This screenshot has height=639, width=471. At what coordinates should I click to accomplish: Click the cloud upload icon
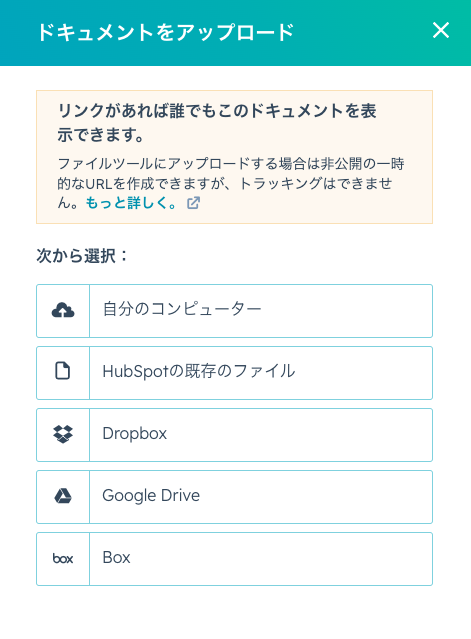click(63, 311)
